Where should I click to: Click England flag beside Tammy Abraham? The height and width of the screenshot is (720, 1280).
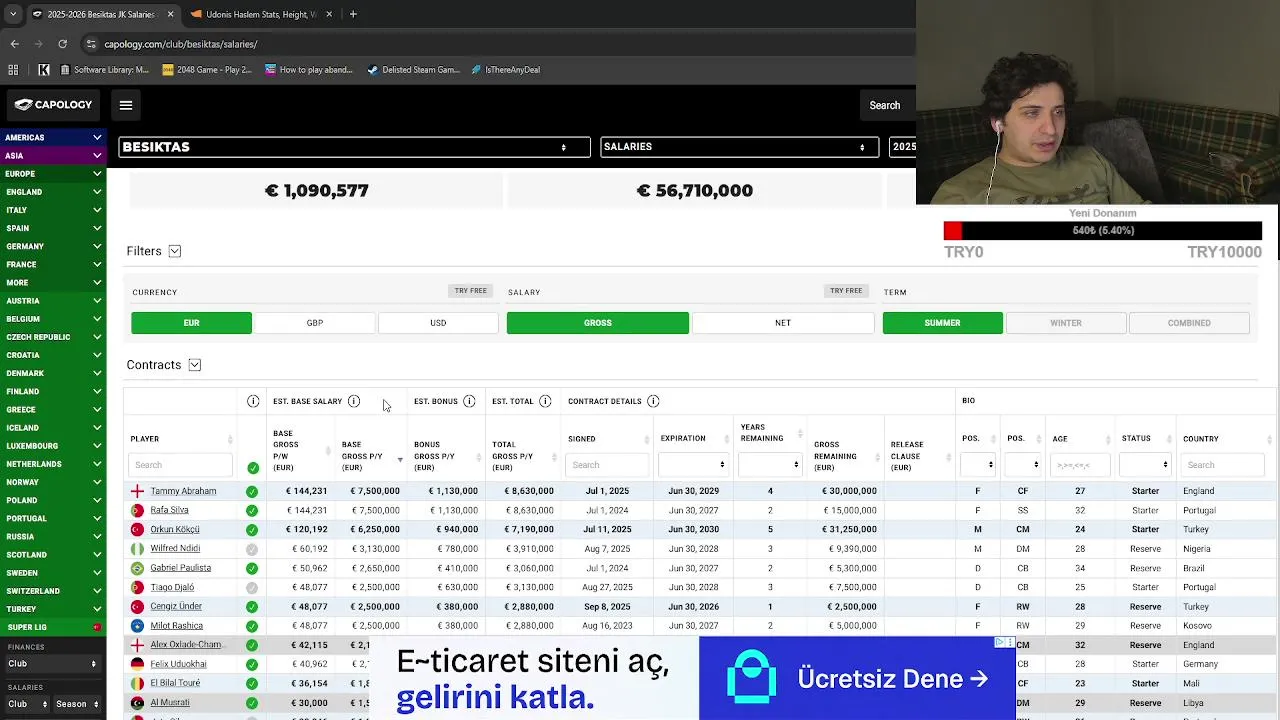[x=137, y=491]
